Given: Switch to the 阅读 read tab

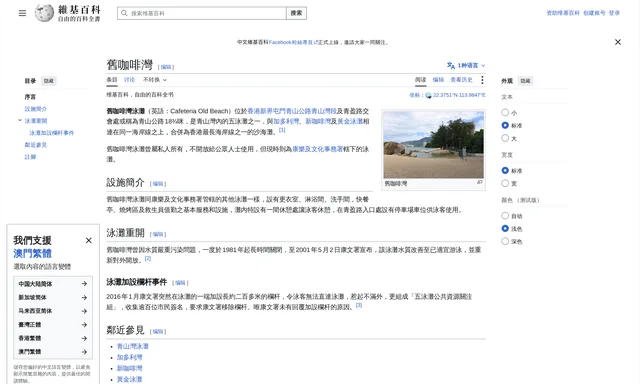Looking at the screenshot, I should [420, 80].
